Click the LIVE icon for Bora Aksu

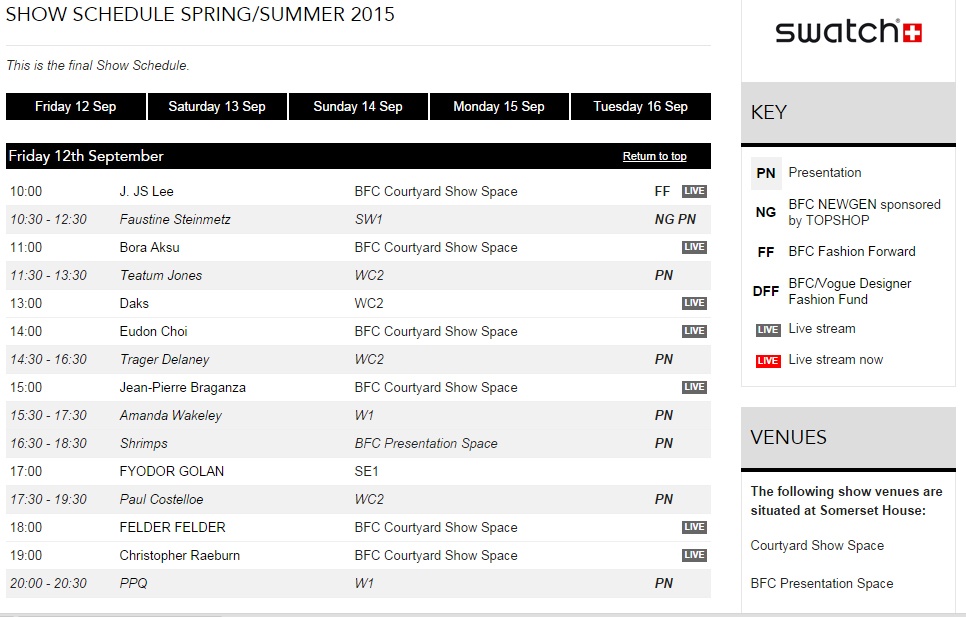pyautogui.click(x=694, y=247)
